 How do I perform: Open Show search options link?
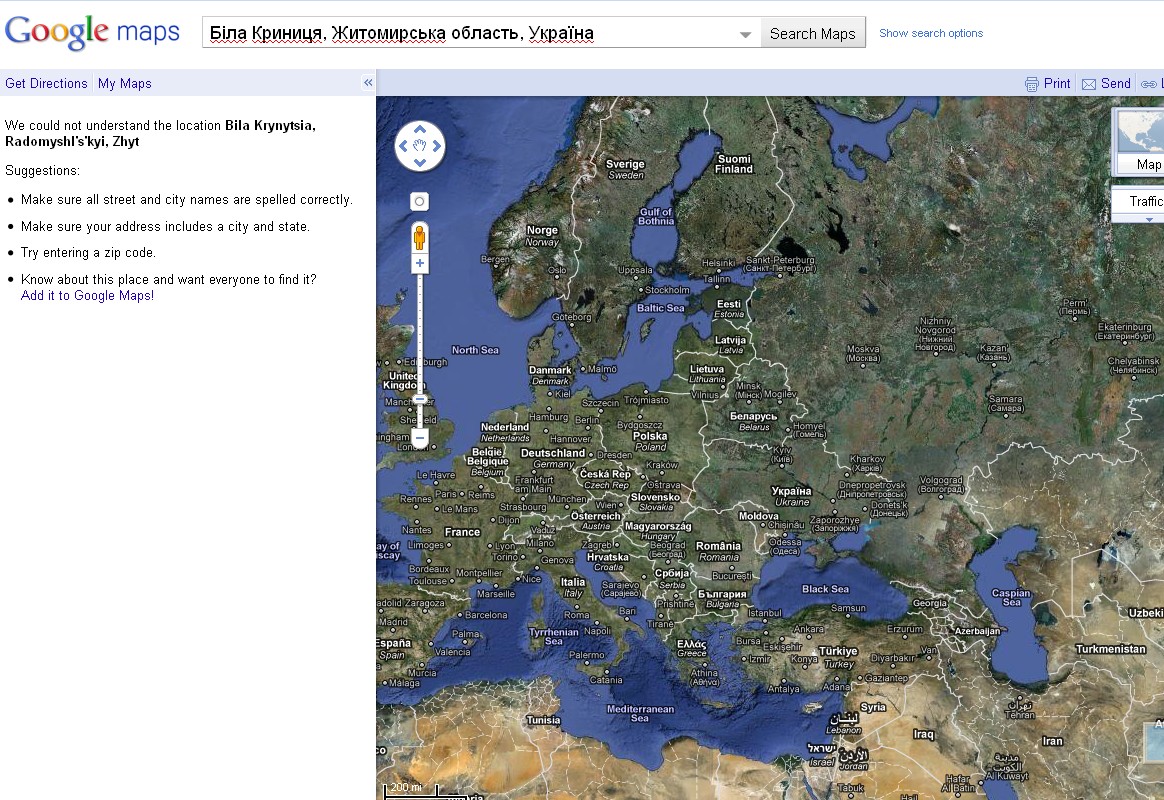click(931, 33)
